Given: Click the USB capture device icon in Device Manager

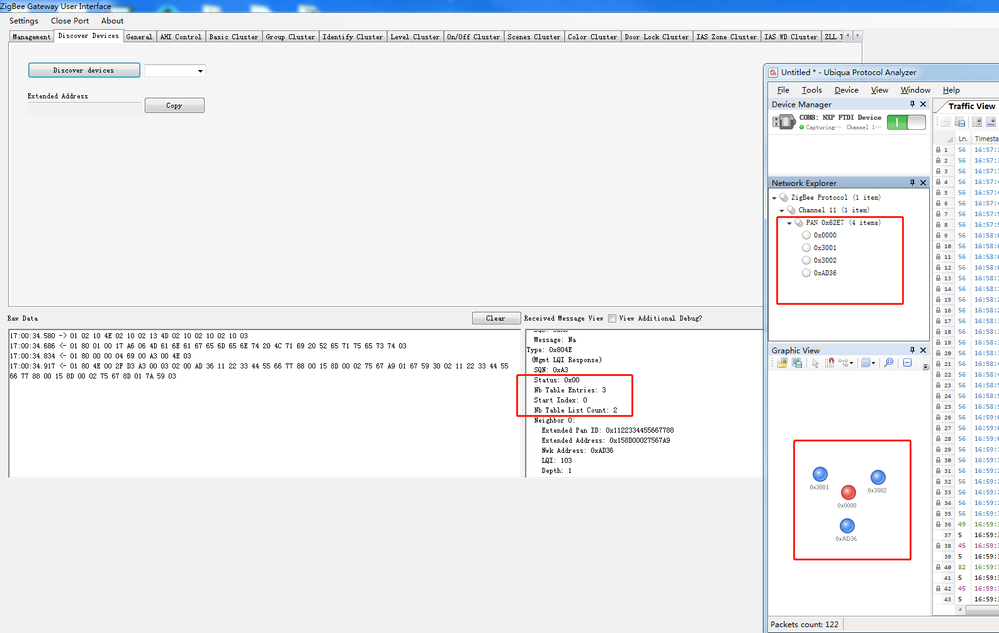Looking at the screenshot, I should 783,122.
